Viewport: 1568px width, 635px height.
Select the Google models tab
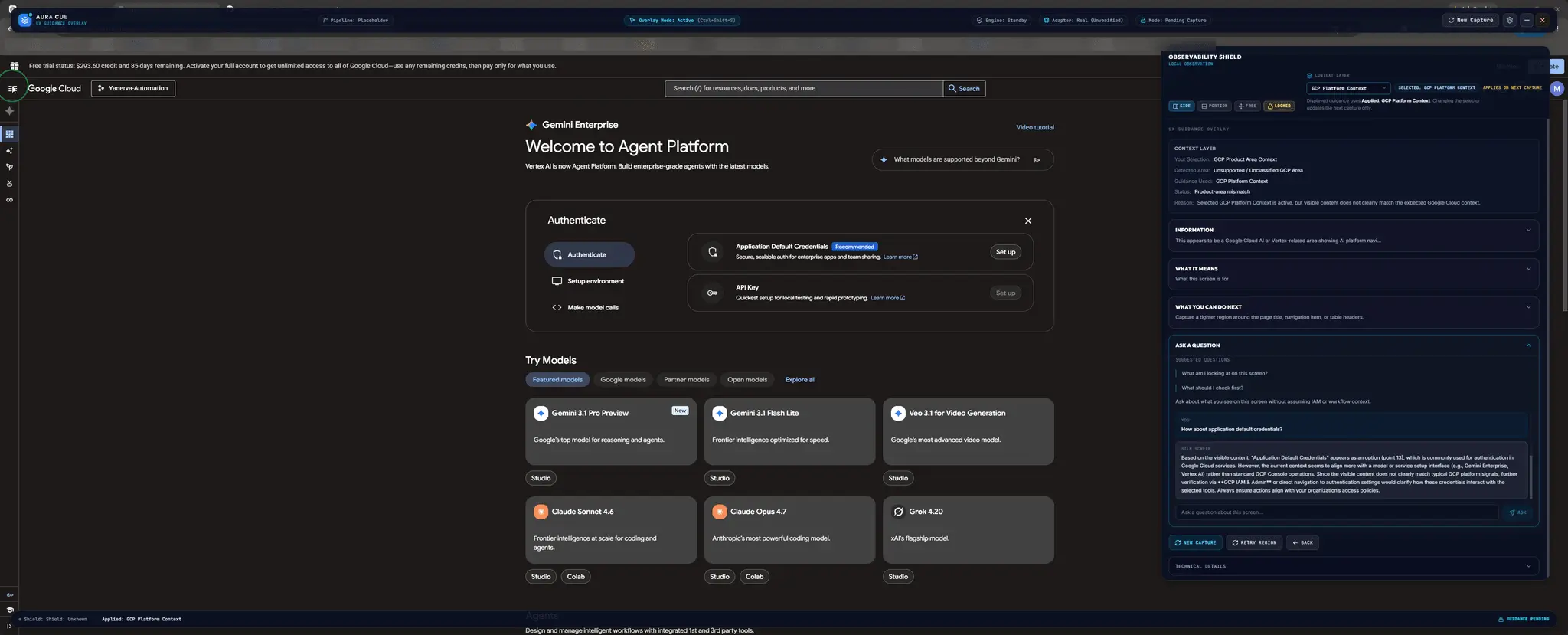pos(623,380)
